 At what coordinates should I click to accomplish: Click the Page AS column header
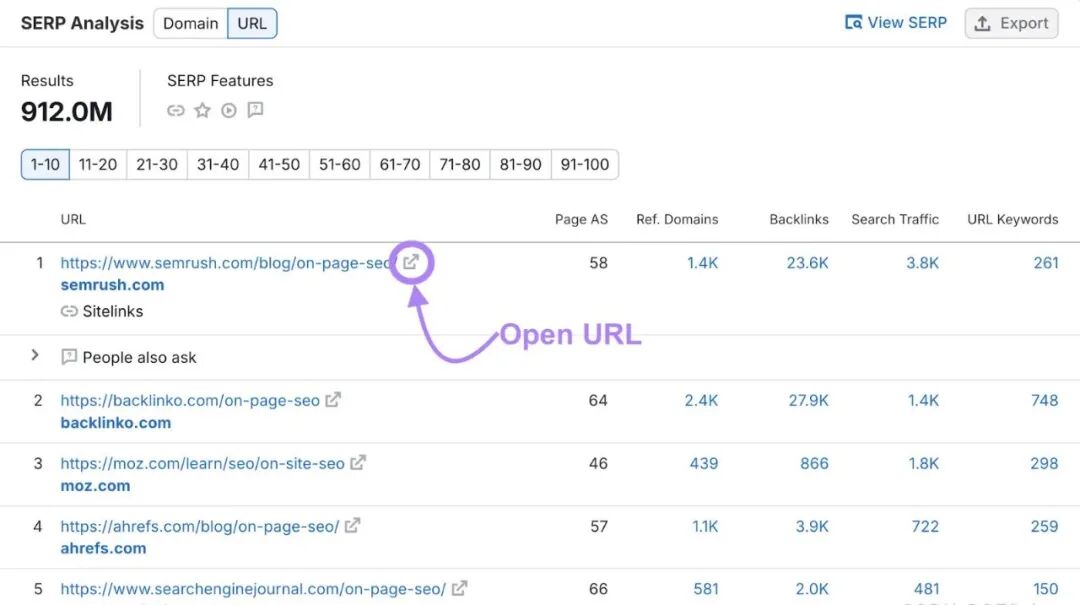click(x=581, y=219)
